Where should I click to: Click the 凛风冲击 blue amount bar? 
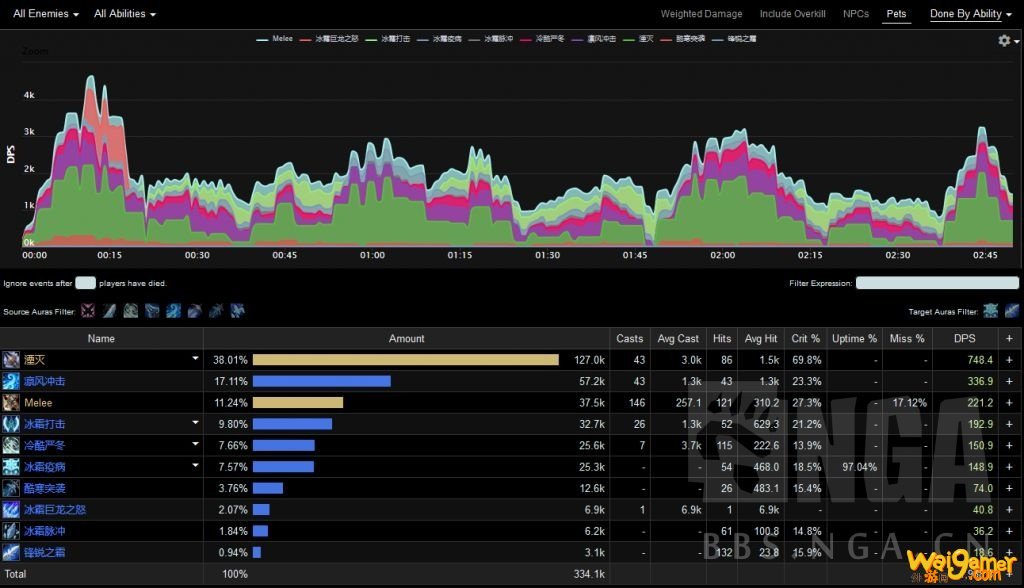pos(322,381)
